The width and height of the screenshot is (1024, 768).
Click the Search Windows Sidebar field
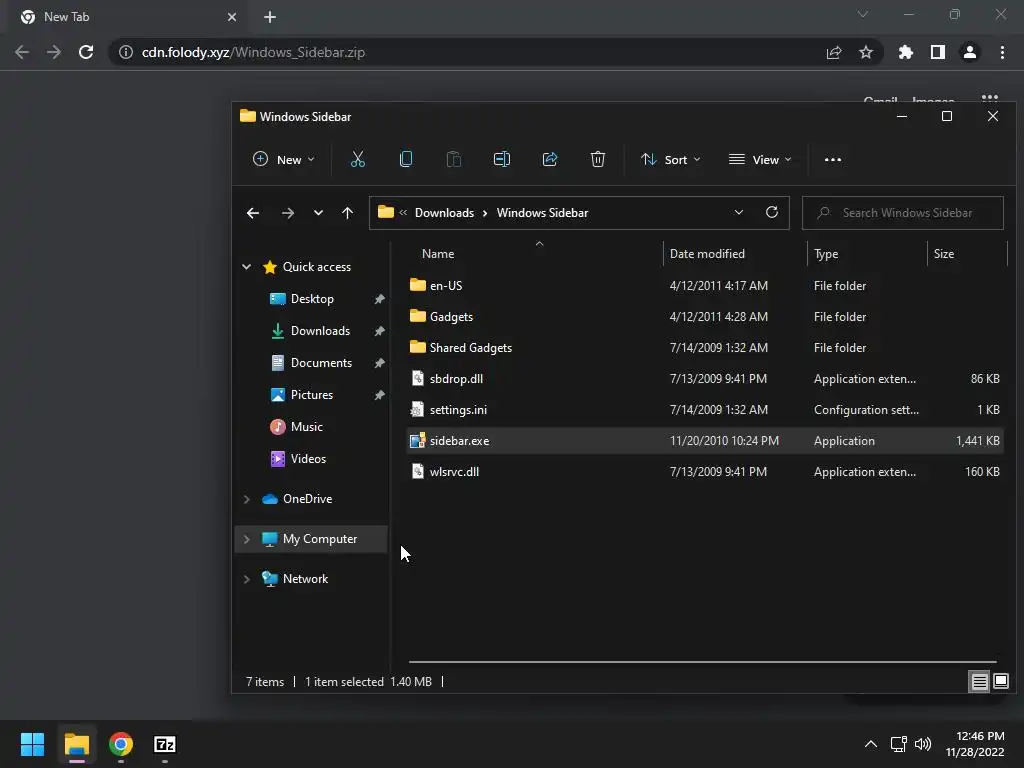903,213
